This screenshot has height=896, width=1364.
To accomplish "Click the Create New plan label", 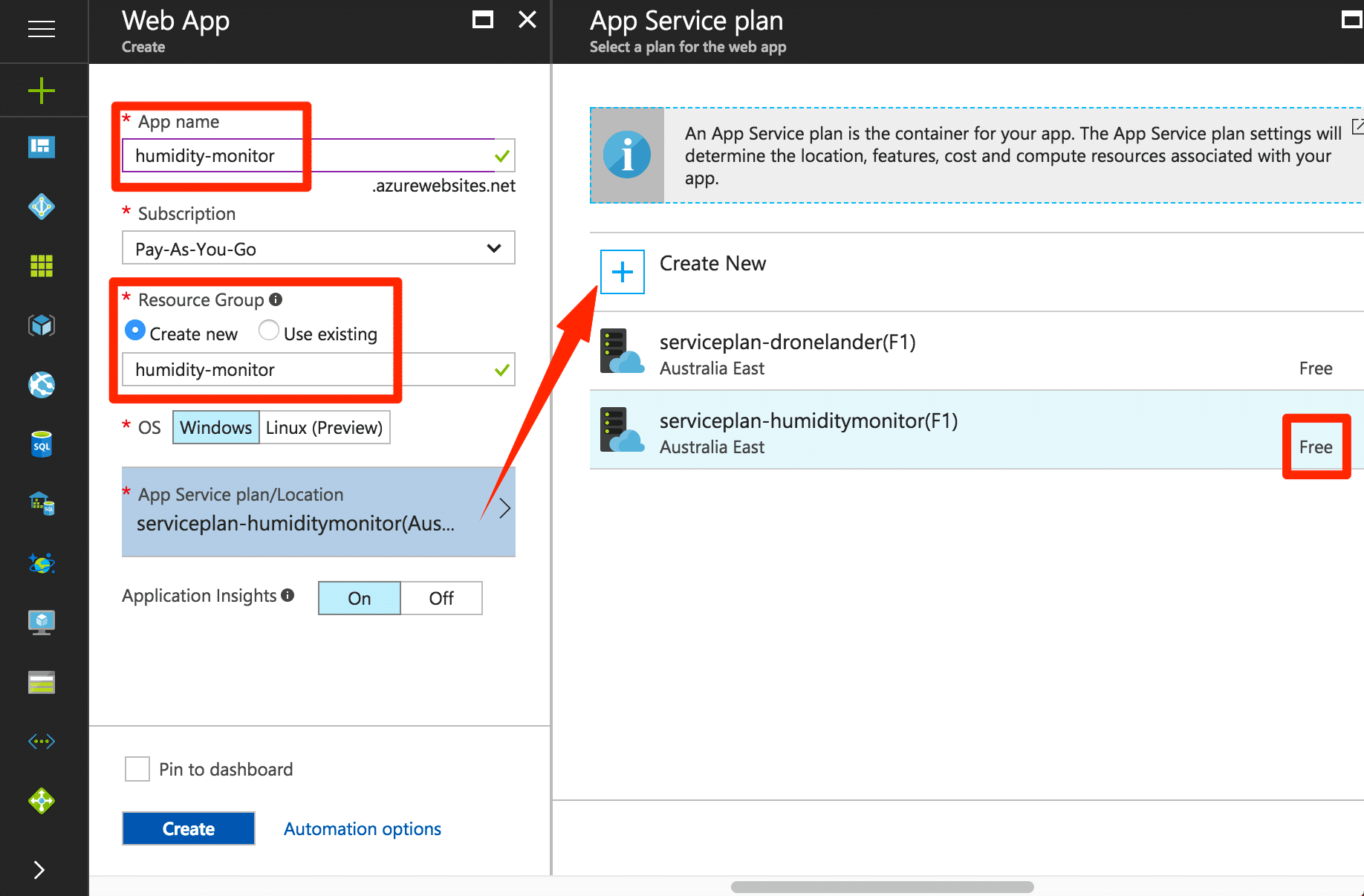I will pos(712,264).
